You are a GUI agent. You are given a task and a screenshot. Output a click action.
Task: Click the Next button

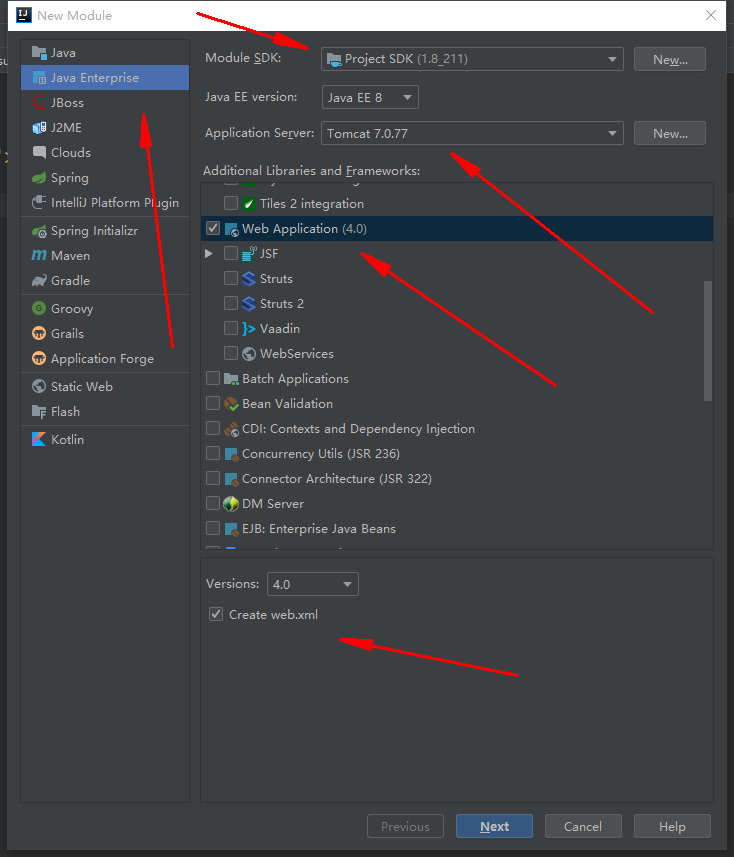[x=495, y=826]
